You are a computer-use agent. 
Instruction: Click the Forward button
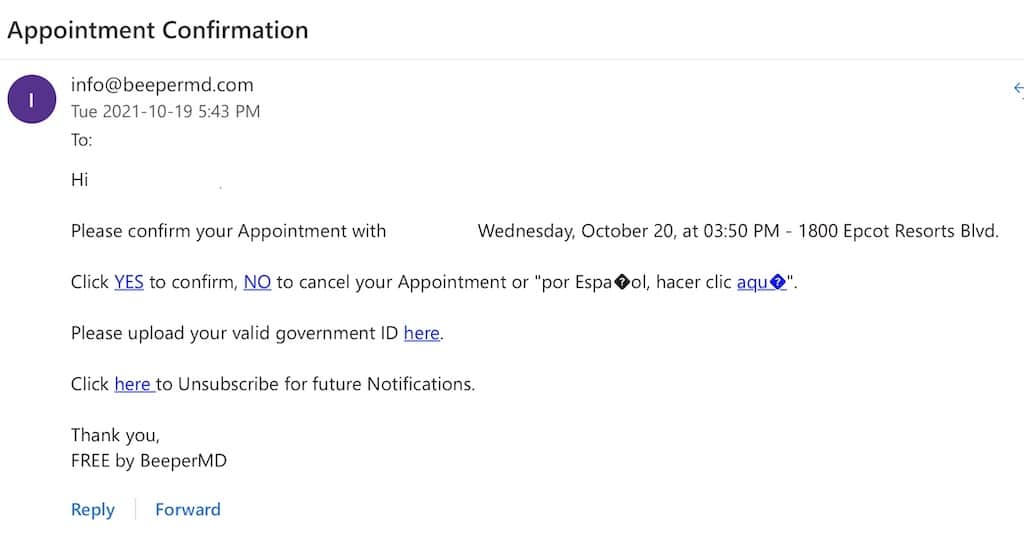[188, 509]
